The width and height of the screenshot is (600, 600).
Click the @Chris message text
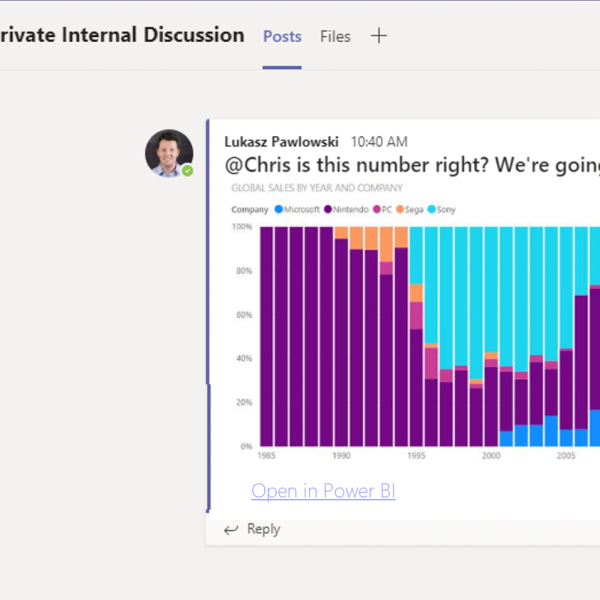click(412, 165)
